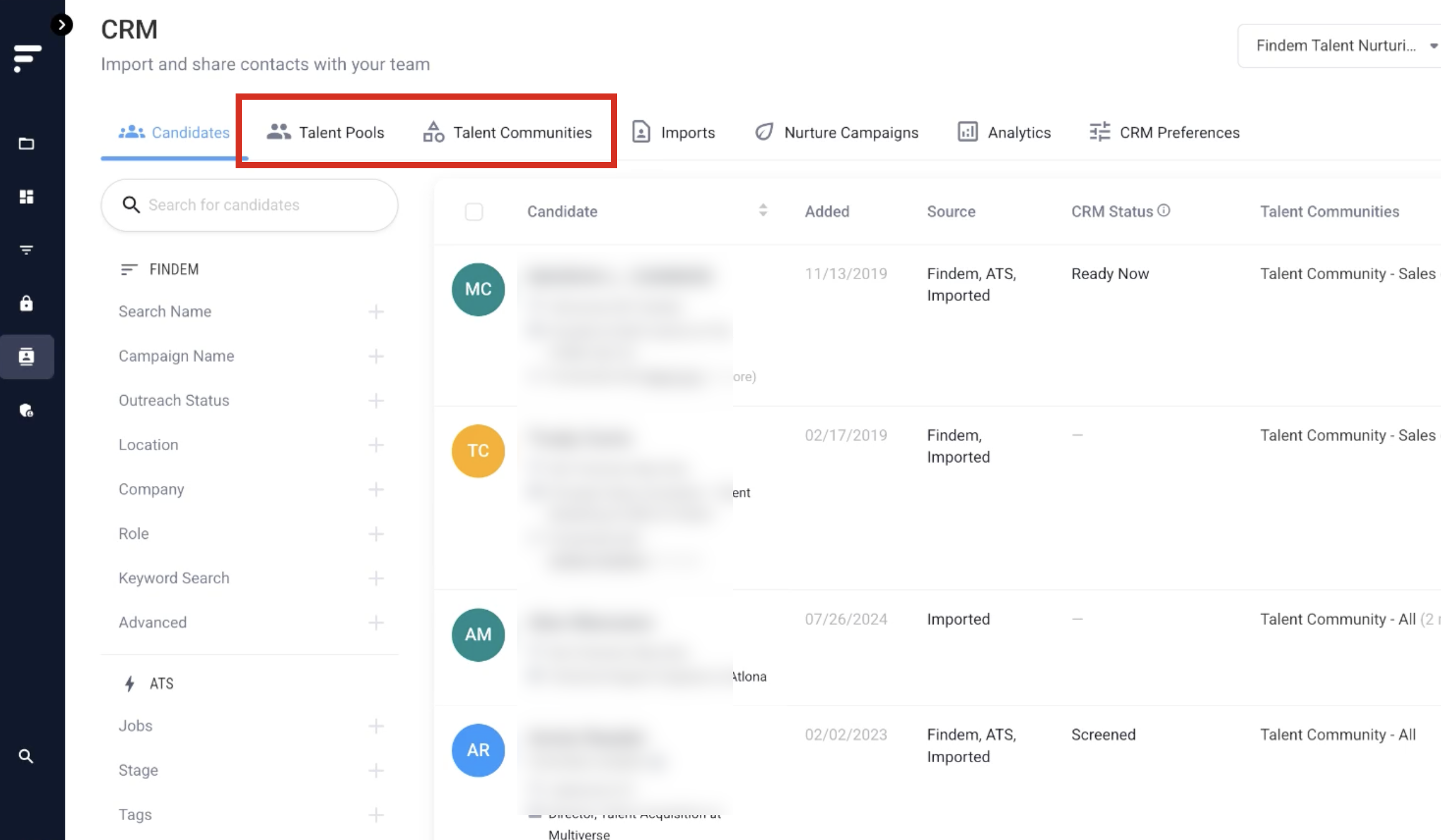Click the Talent Pools people icon
Image resolution: width=1441 pixels, height=840 pixels.
pyautogui.click(x=279, y=131)
